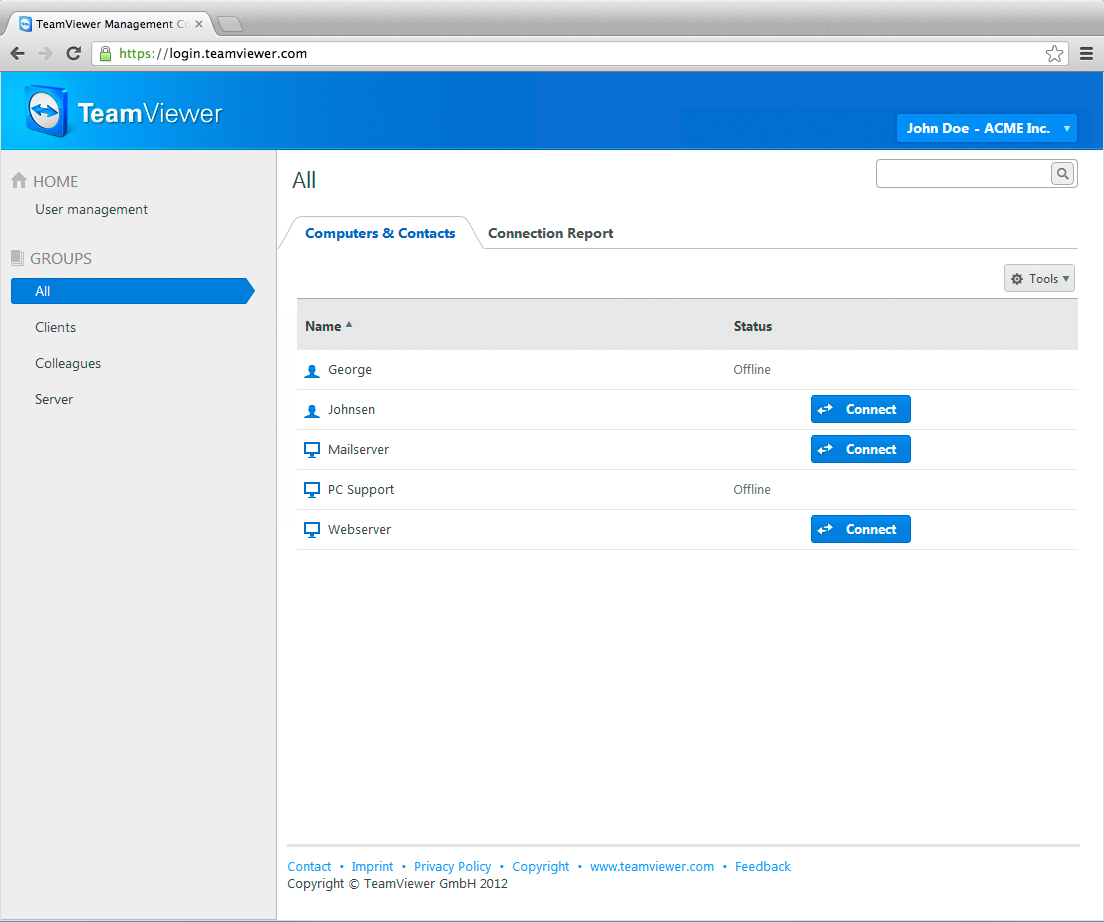Click the TeamViewer logo icon

(46, 111)
